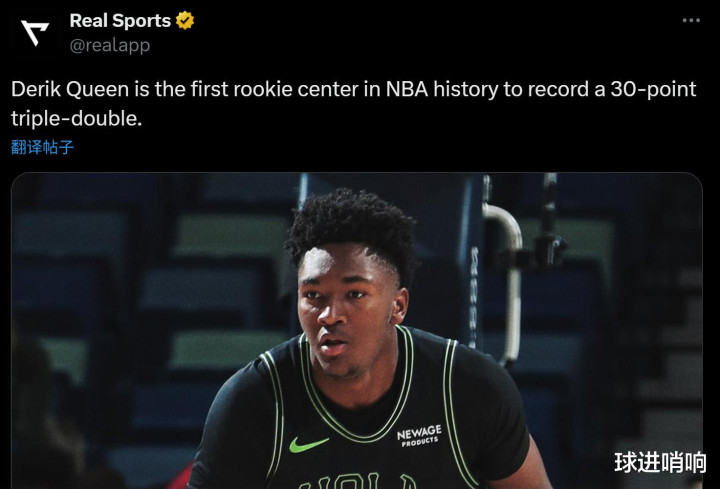Open the three-dot more options menu
This screenshot has width=720, height=489.
pos(691,20)
